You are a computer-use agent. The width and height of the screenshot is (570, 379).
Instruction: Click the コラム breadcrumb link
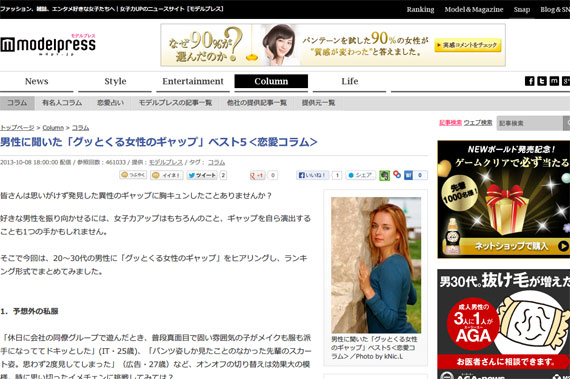click(80, 128)
